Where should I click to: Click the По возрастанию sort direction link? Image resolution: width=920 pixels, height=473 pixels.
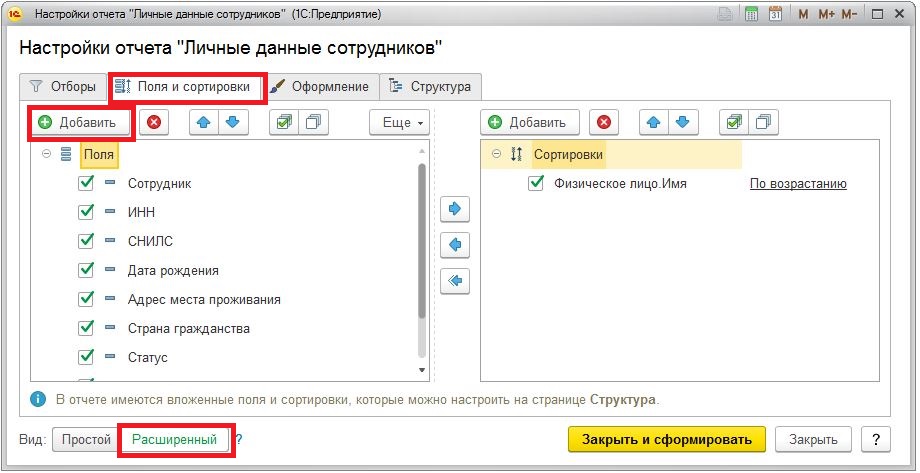[x=798, y=184]
